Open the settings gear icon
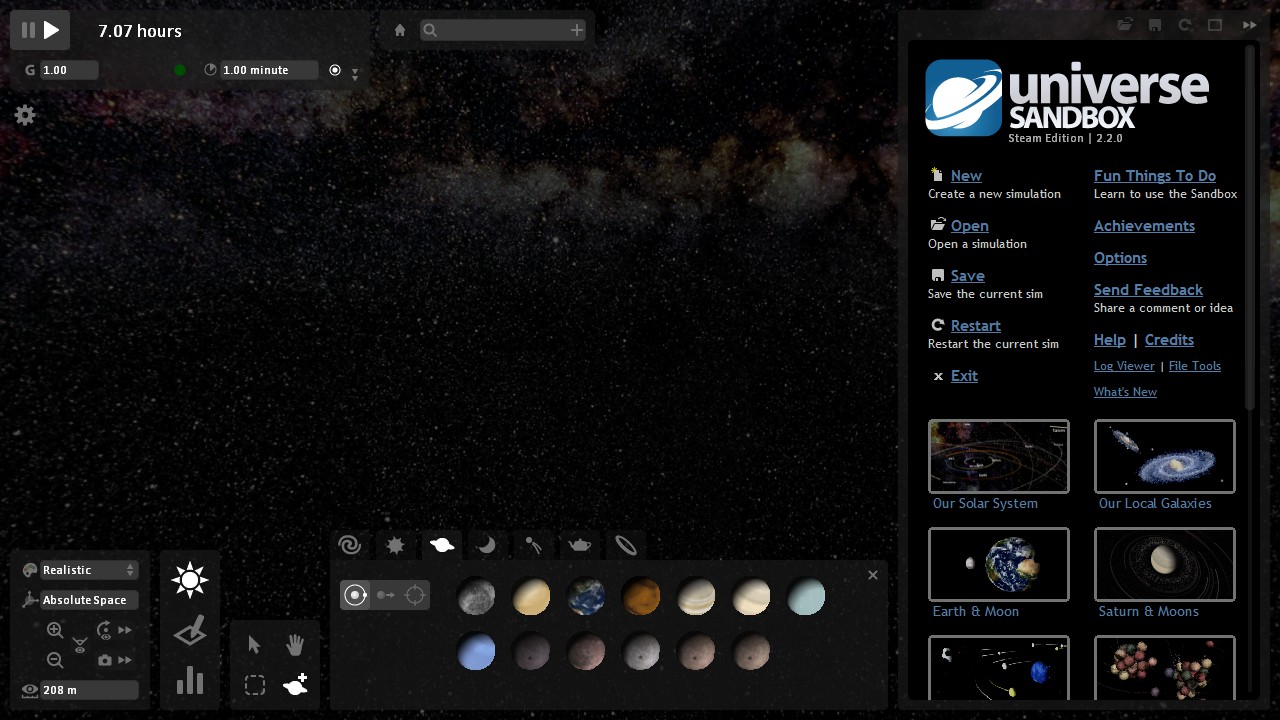Screen dimensions: 1280x720 click(x=25, y=115)
